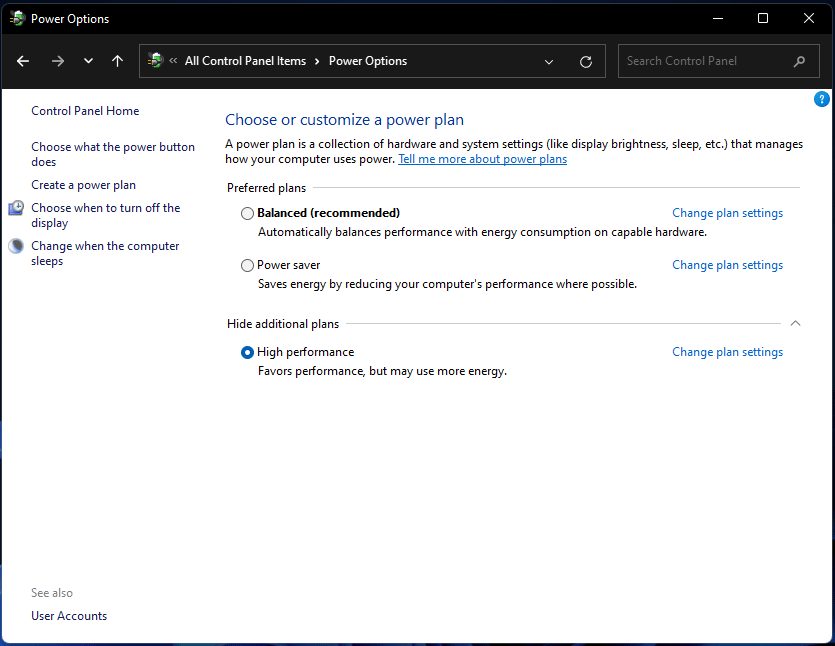Open Change when the computer sleeps
This screenshot has width=835, height=646.
[x=105, y=254]
